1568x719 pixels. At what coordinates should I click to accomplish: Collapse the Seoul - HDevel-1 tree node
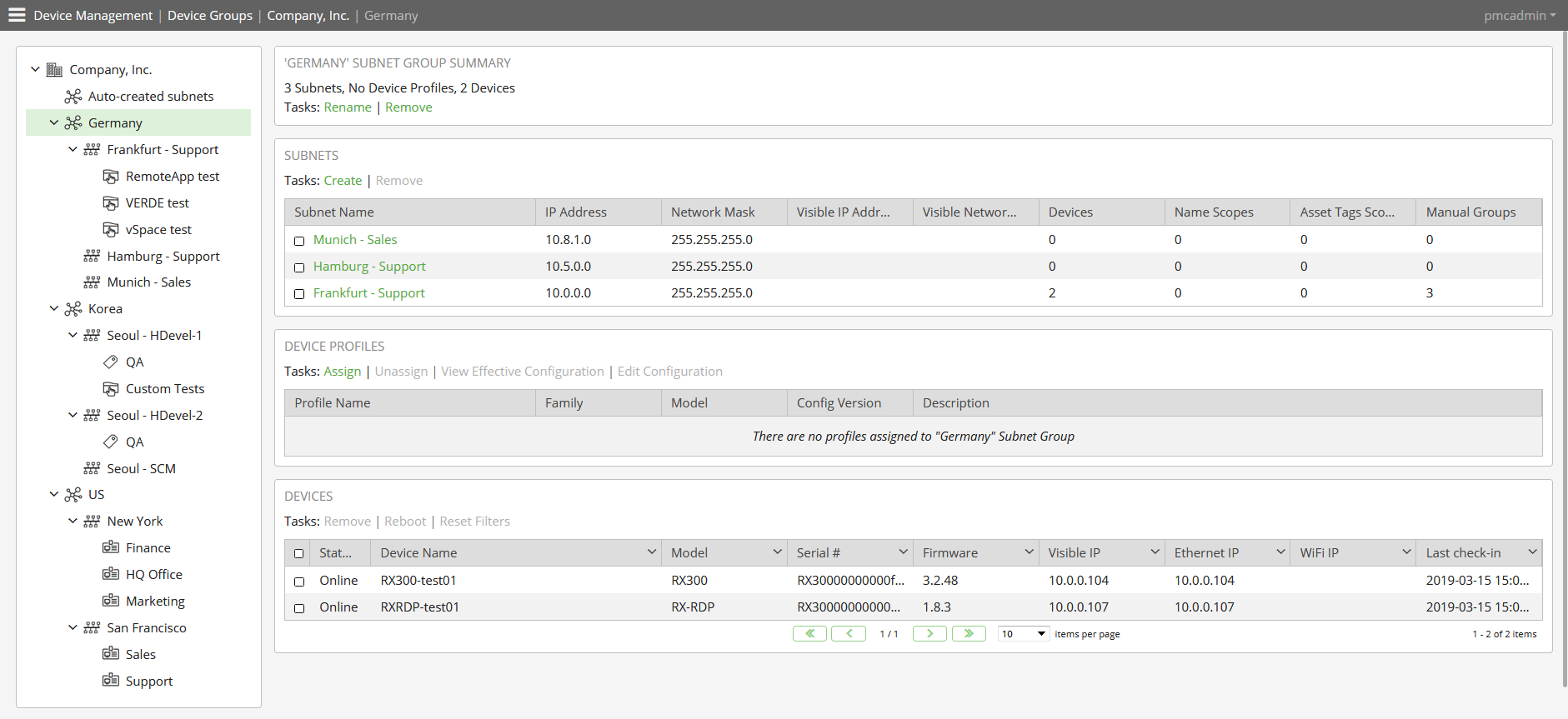point(73,336)
